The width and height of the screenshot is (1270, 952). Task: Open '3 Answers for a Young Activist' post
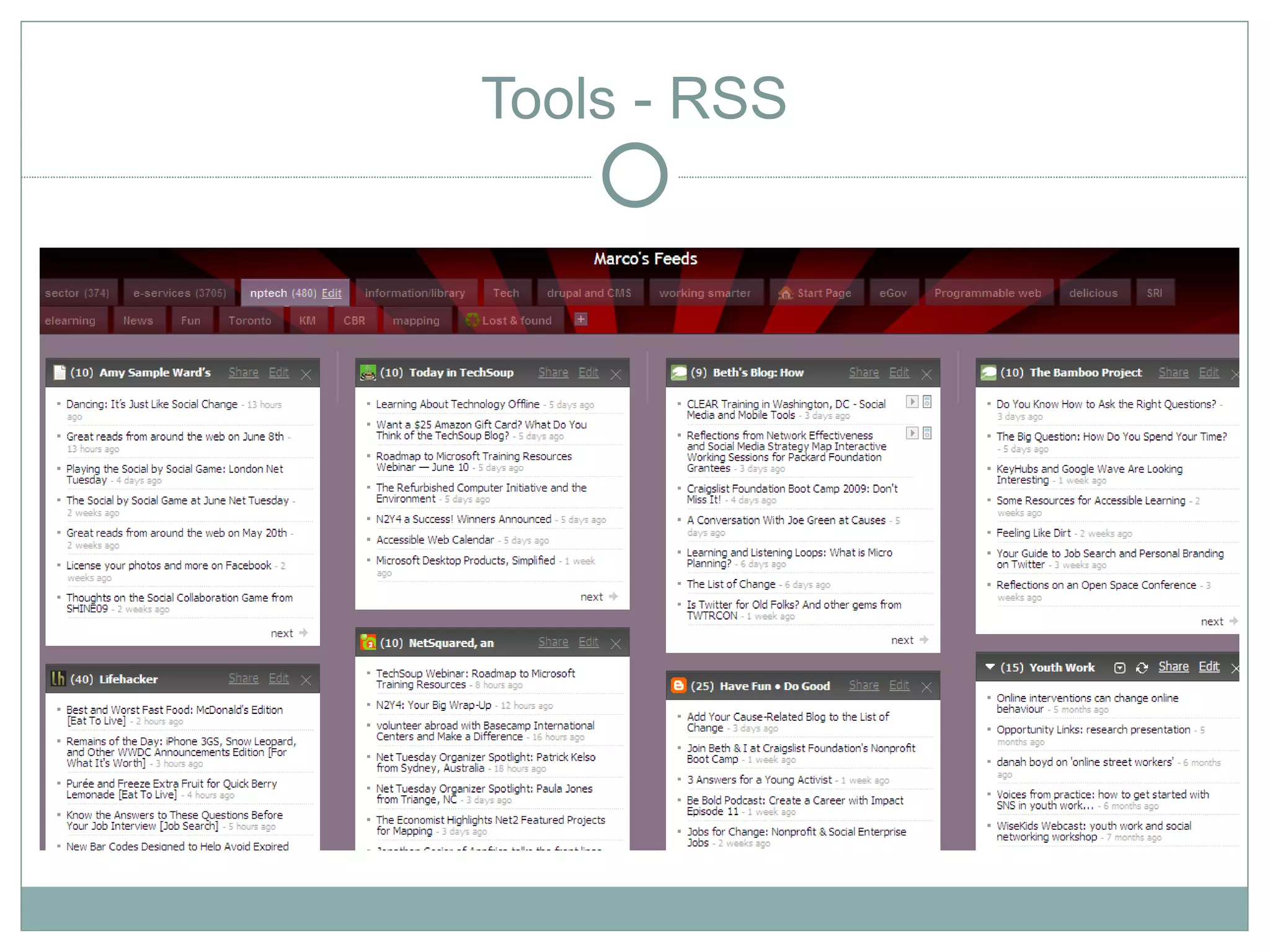[760, 780]
